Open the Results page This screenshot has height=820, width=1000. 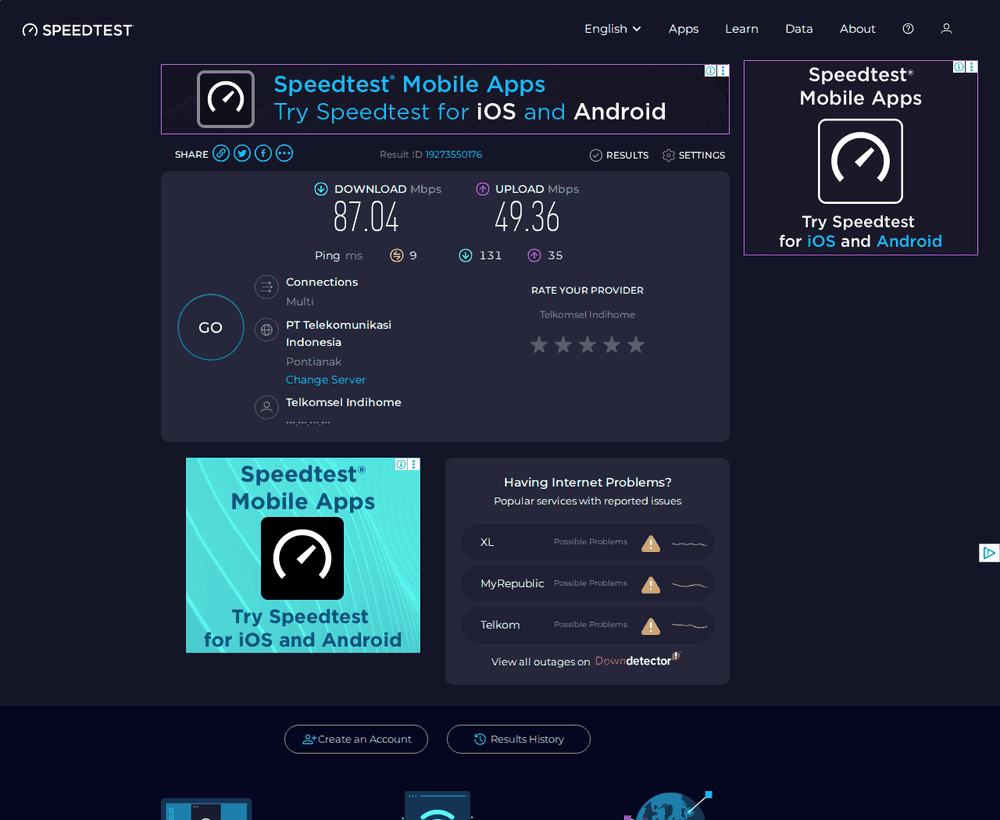click(x=619, y=155)
